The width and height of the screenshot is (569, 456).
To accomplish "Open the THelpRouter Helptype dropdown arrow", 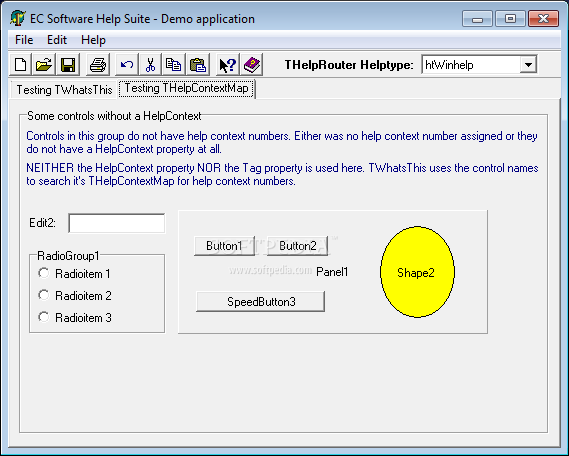I will 528,65.
